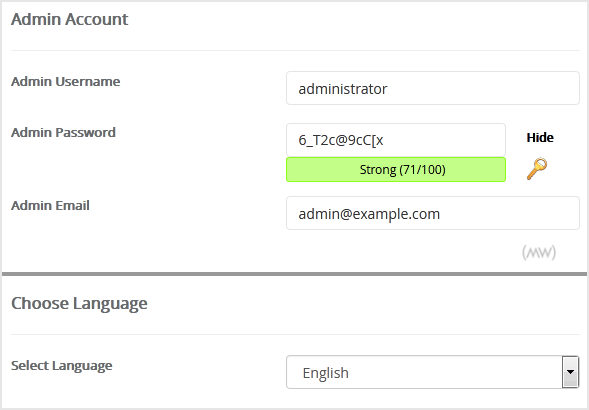Select the Admin Email input box
589x410 pixels.
(433, 213)
